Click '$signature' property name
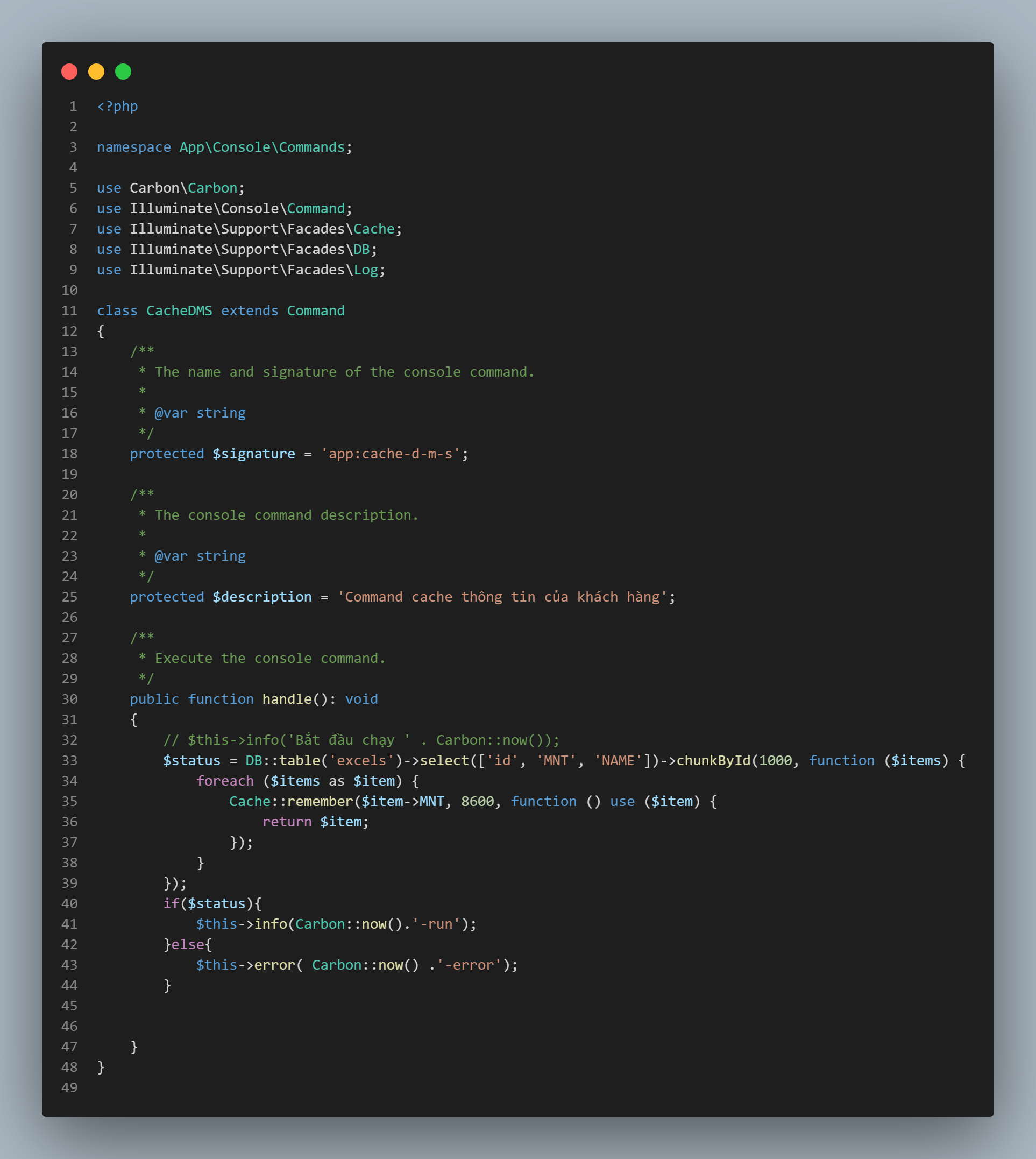Viewport: 1036px width, 1159px height. pos(254,454)
